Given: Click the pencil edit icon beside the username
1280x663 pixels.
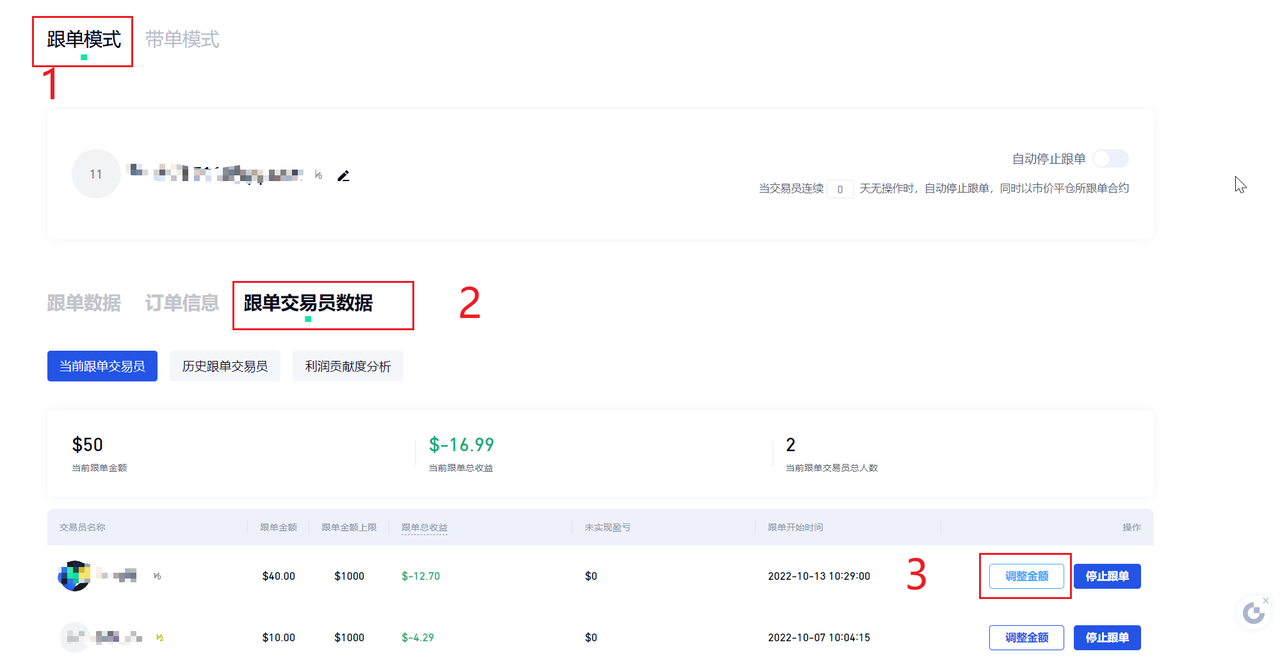Looking at the screenshot, I should click(x=344, y=176).
